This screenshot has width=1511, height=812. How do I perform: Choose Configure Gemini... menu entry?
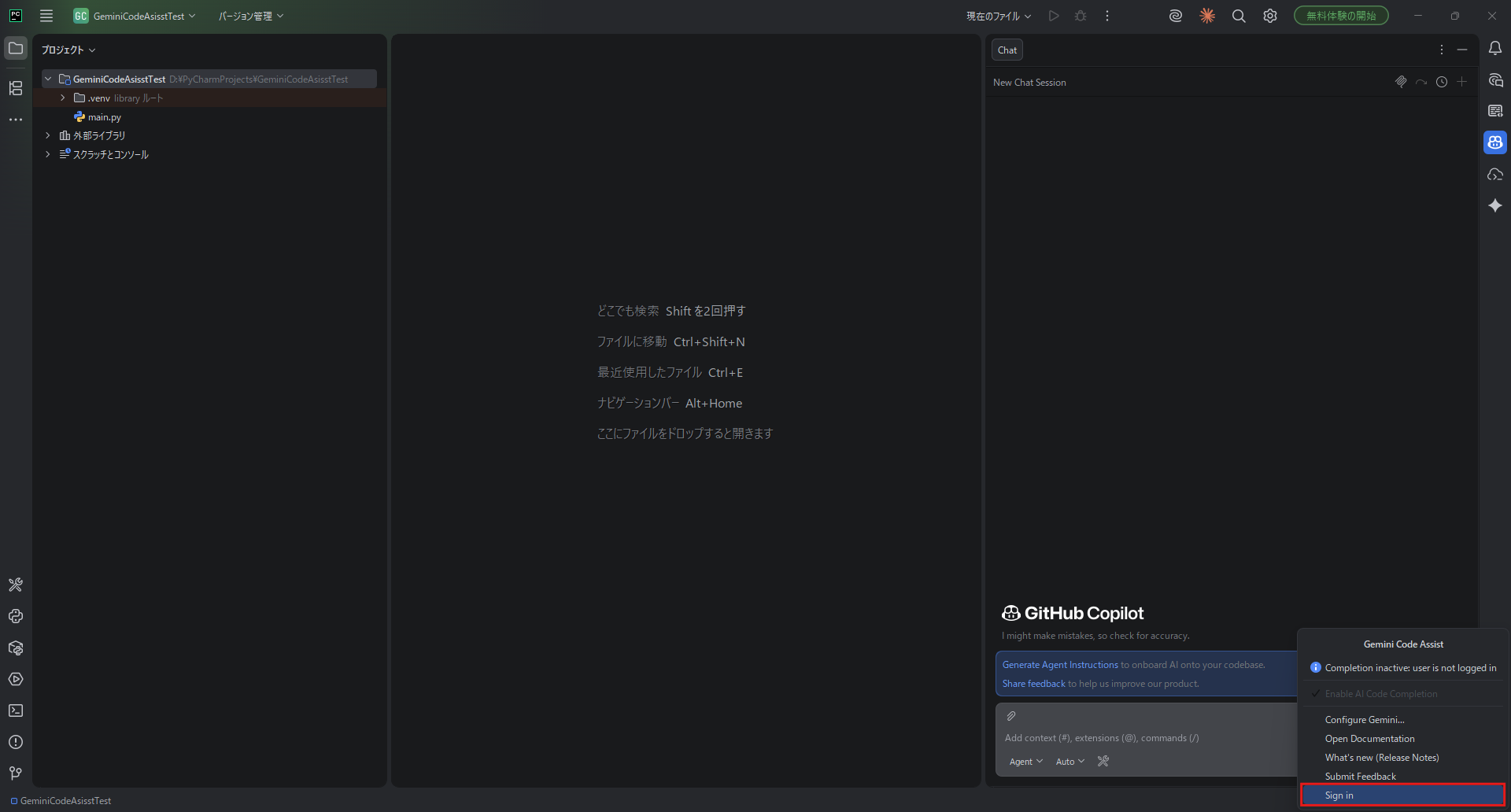(x=1364, y=720)
